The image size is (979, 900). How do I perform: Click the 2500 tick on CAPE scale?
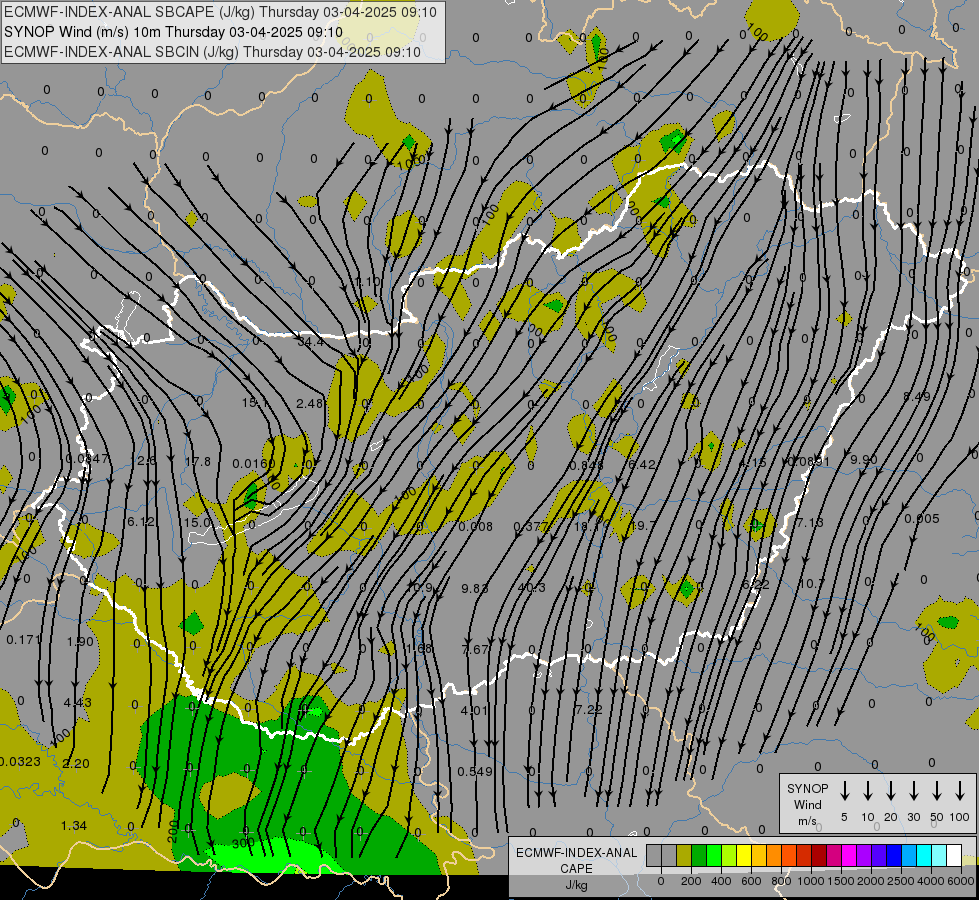[901, 881]
